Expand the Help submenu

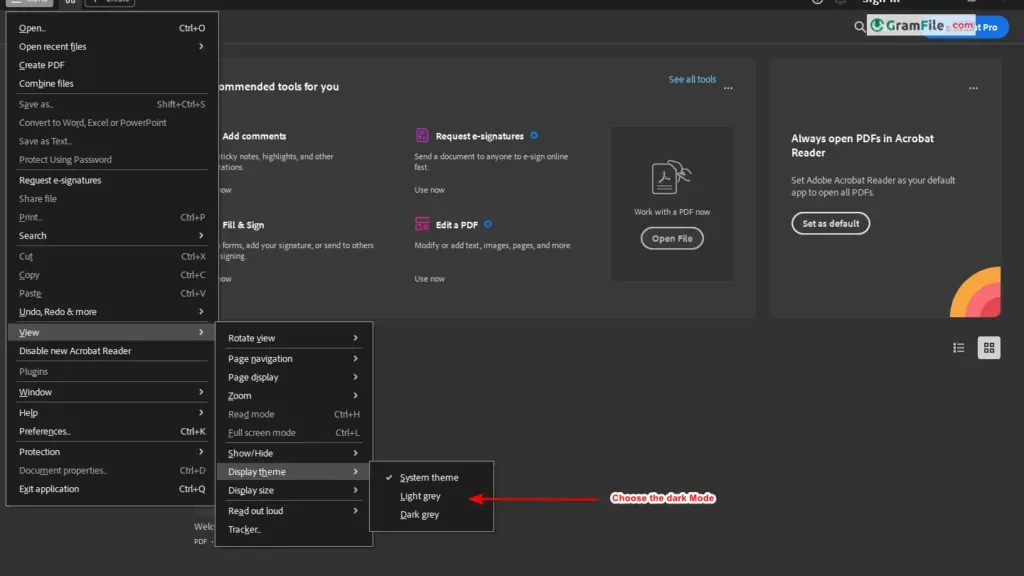(111, 413)
